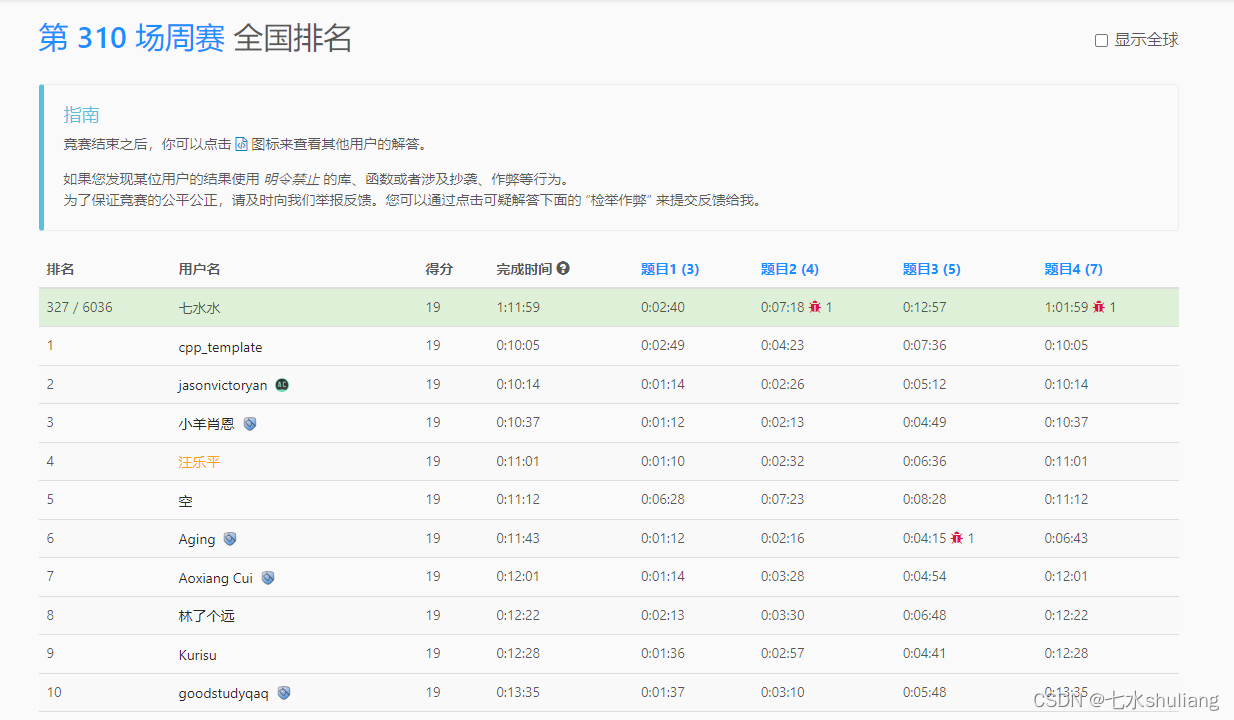This screenshot has height=720, width=1234.
Task: Click the rank cell 327 / 6036
Action: click(x=80, y=307)
